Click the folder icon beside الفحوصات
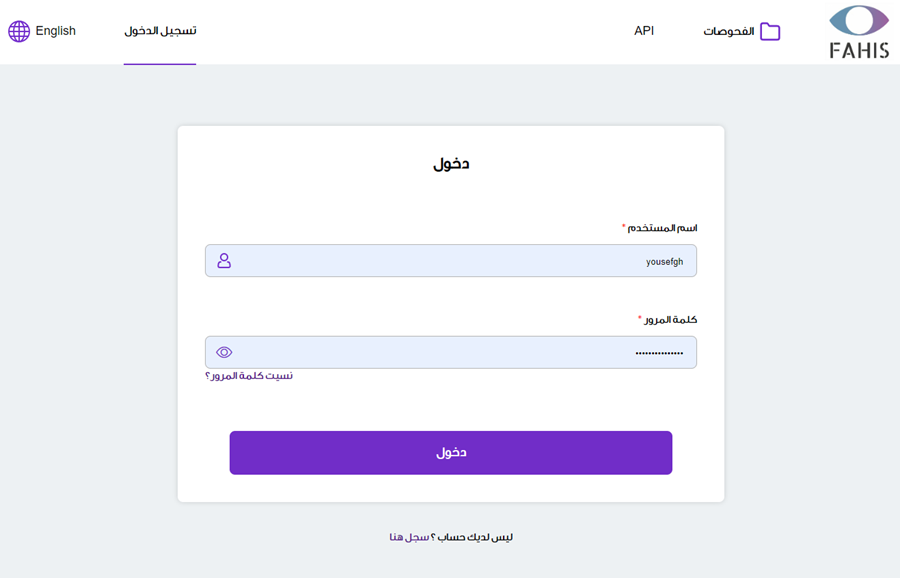 (768, 30)
